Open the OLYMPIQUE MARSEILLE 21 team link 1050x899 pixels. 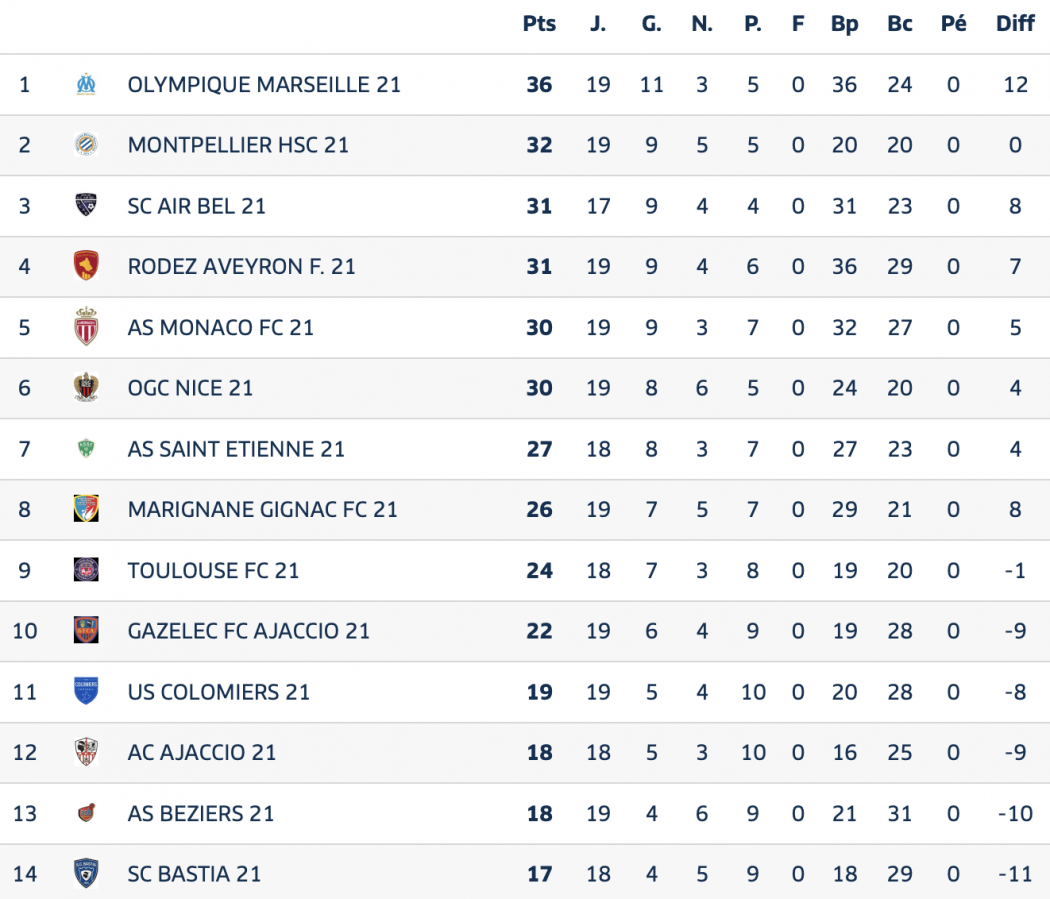(264, 85)
